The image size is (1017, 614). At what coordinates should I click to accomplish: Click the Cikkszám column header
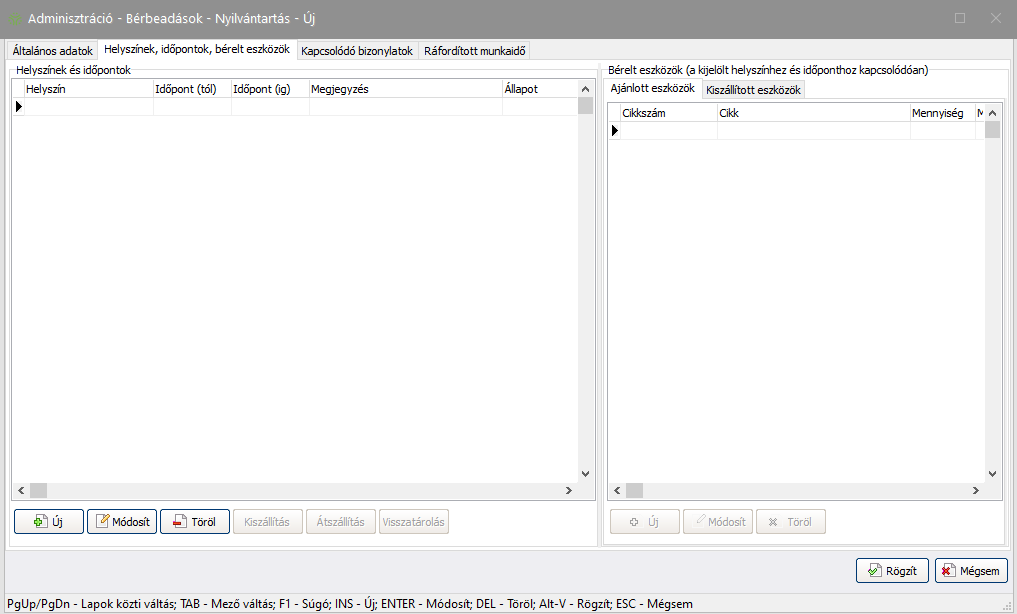(x=667, y=113)
